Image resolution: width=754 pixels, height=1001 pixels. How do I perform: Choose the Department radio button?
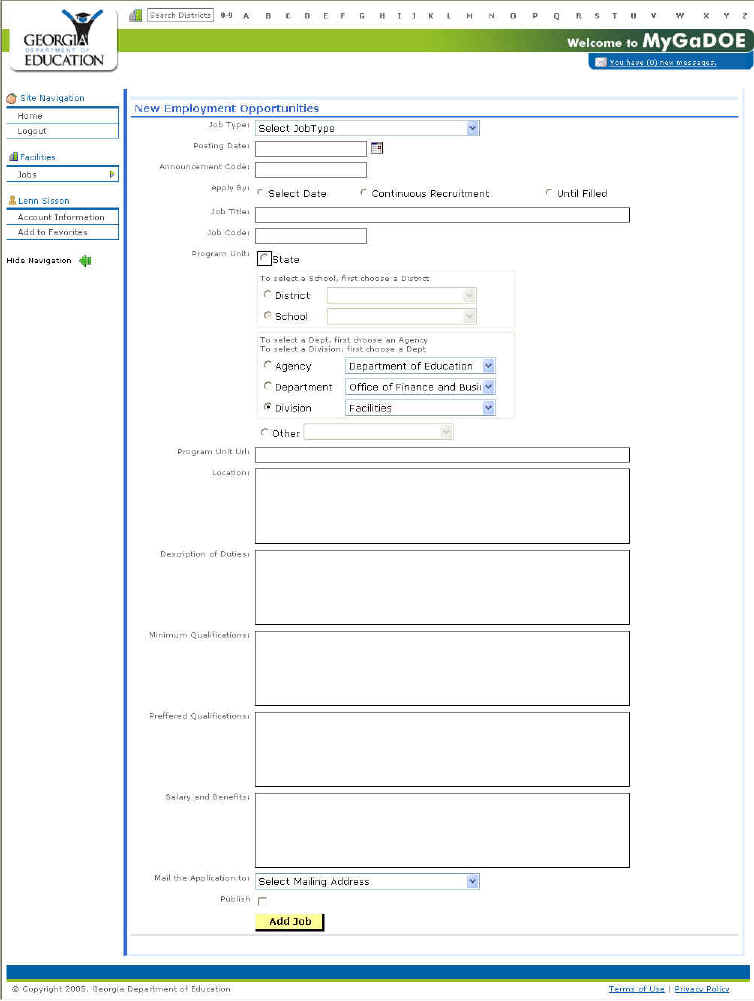268,386
